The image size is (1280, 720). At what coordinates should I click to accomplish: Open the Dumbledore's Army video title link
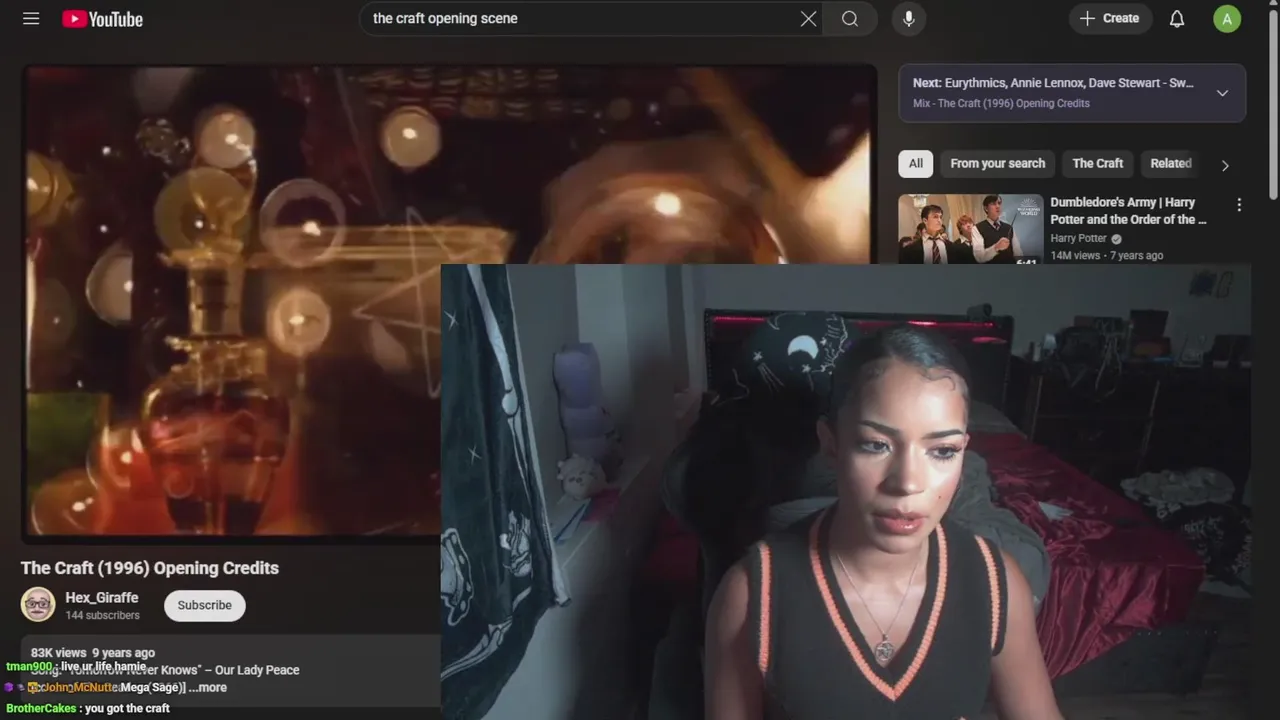pos(1128,211)
